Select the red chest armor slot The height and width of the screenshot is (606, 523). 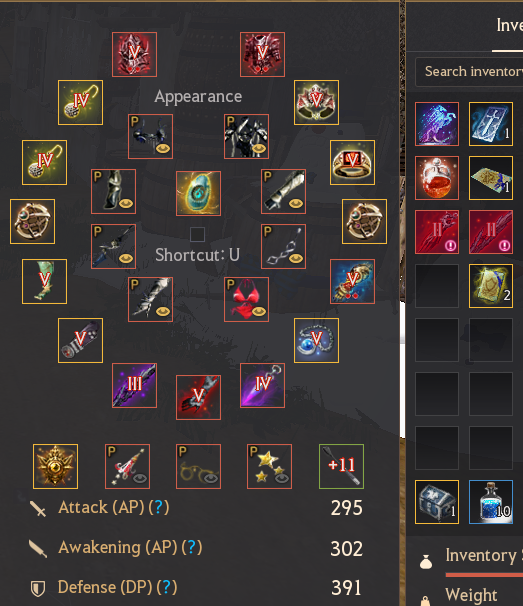pyautogui.click(x=262, y=54)
